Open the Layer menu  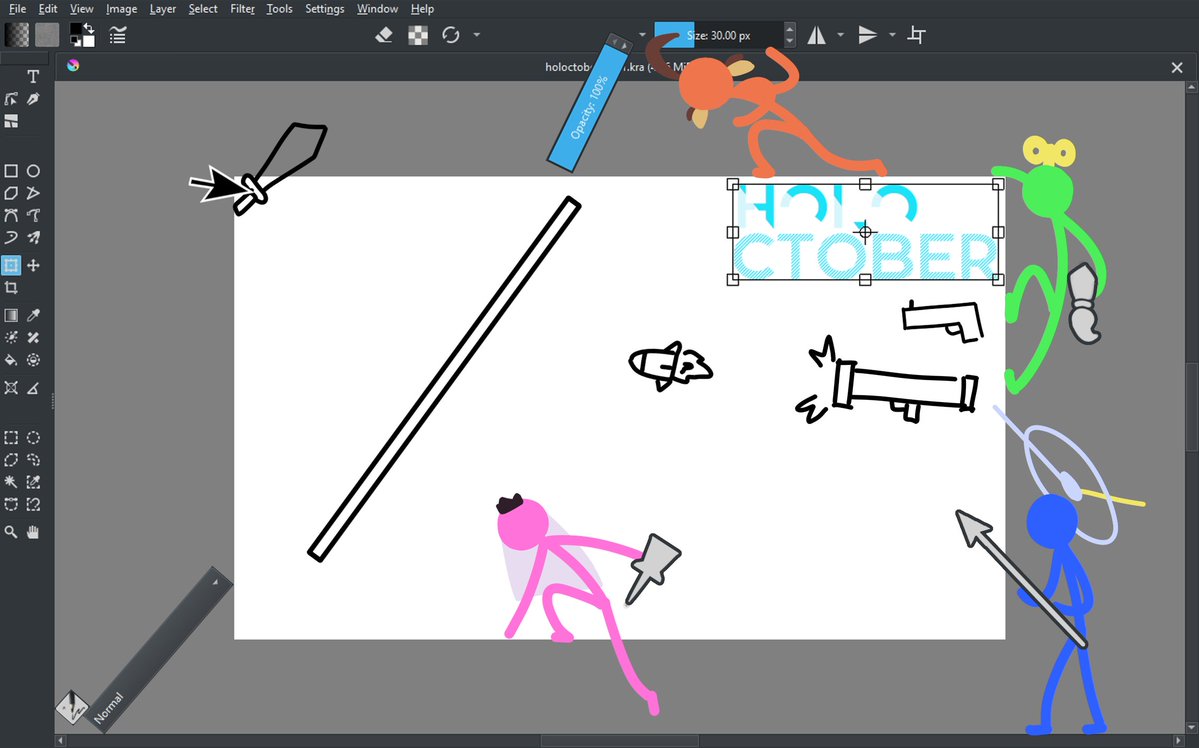[x=162, y=8]
